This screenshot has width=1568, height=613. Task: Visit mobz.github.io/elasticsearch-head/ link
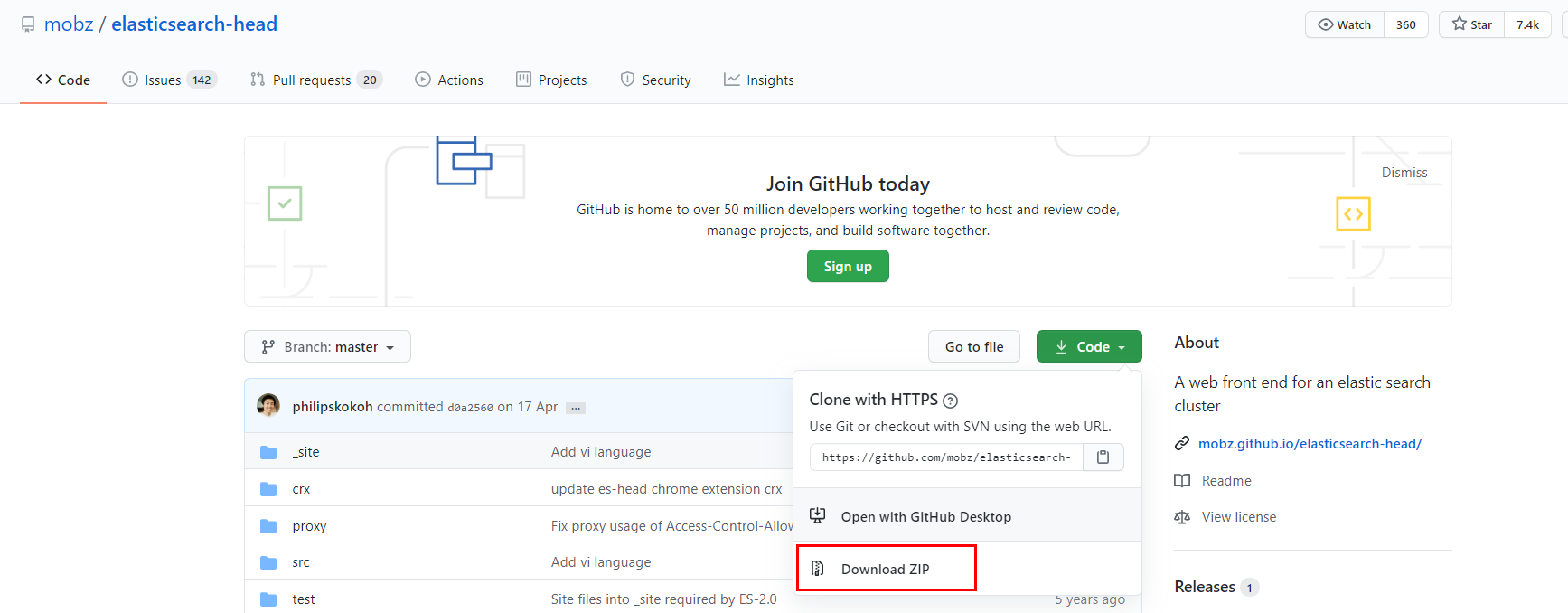(x=1310, y=444)
